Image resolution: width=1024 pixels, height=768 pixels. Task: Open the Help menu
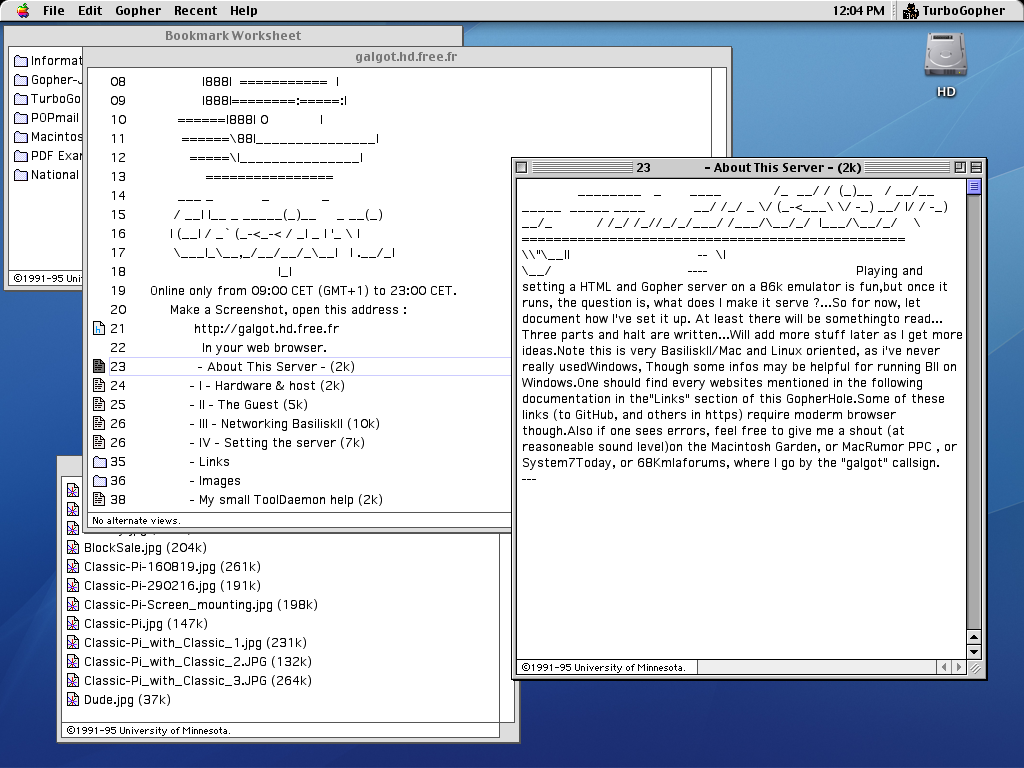pyautogui.click(x=244, y=10)
